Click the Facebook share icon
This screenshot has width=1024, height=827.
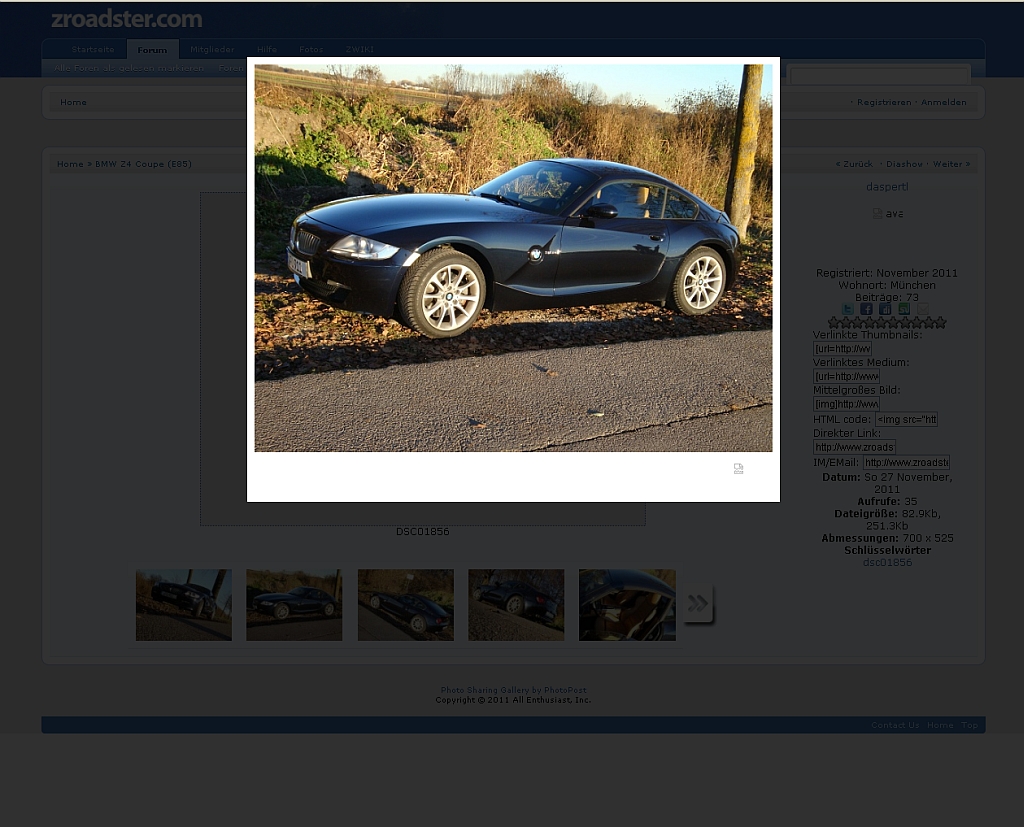click(867, 309)
